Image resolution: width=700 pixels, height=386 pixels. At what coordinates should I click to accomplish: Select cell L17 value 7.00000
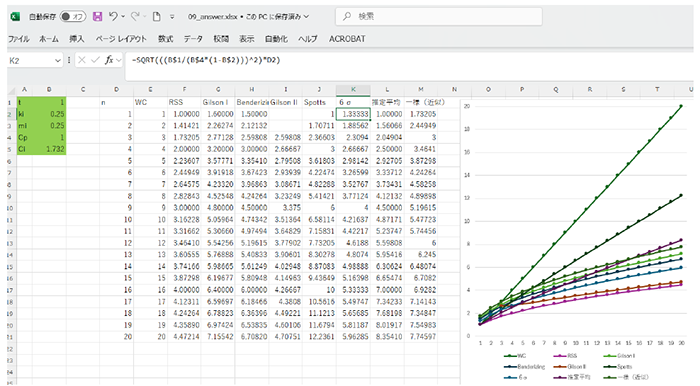coord(387,290)
